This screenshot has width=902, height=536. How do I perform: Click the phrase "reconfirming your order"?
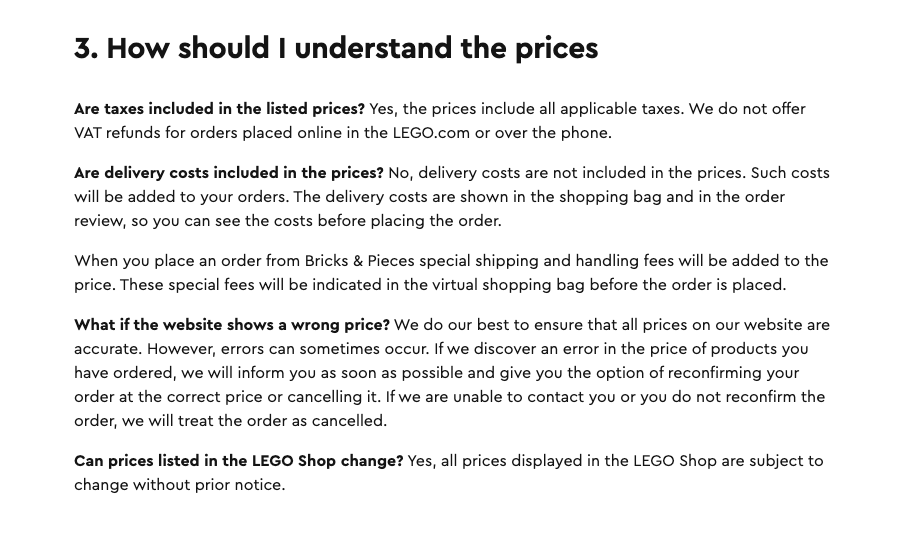tap(728, 373)
